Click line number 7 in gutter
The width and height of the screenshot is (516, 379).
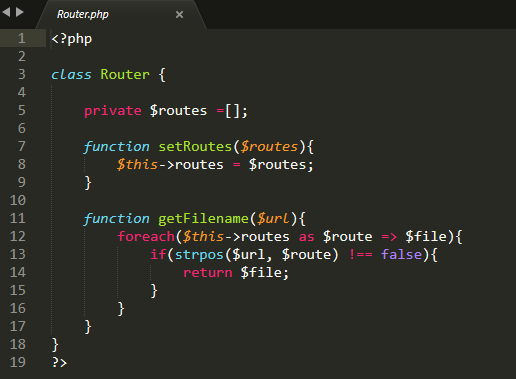[22, 146]
